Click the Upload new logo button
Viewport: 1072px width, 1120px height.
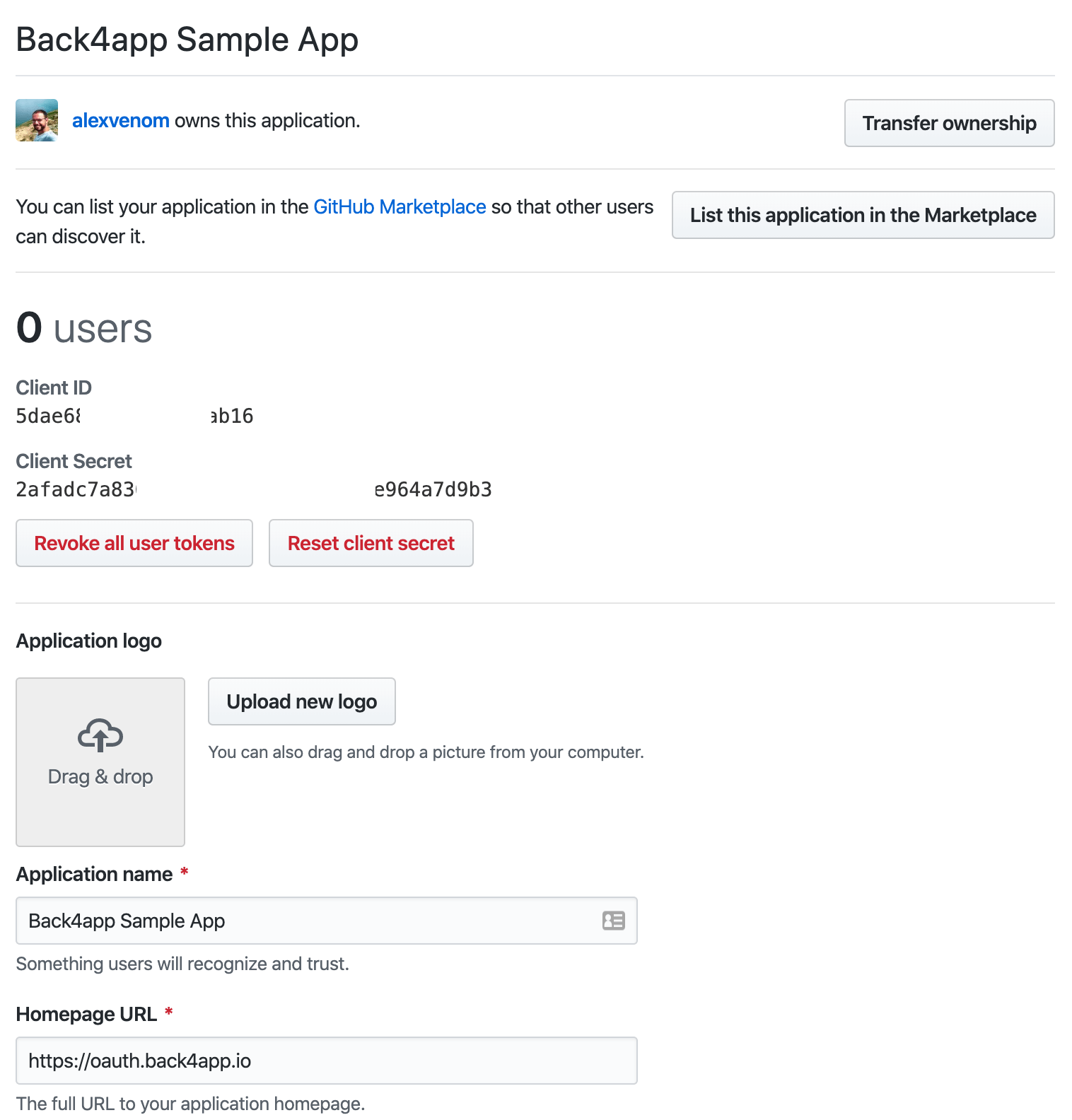[x=301, y=701]
